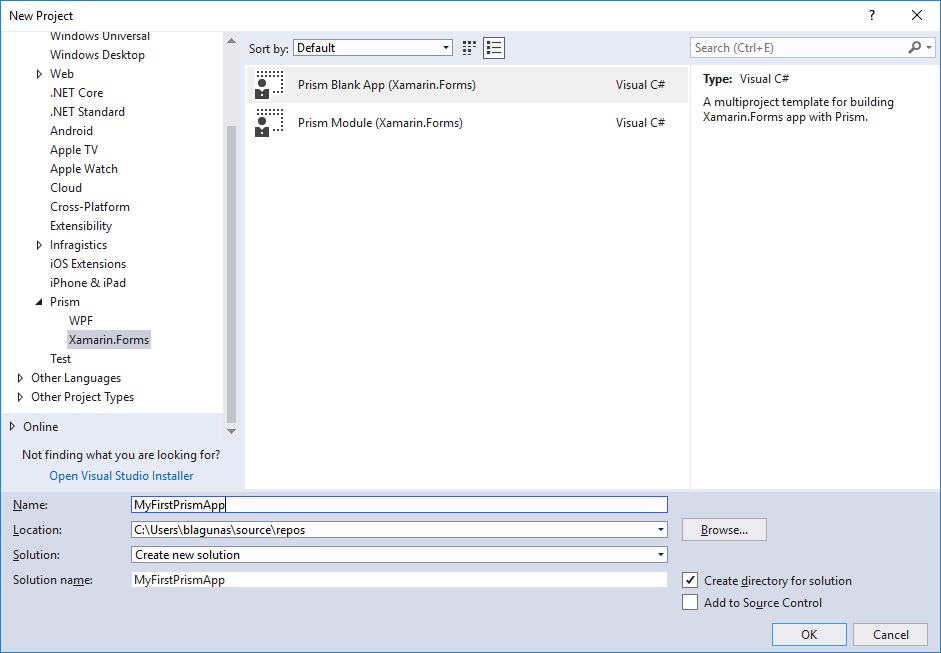Select Cross-Platform category
Screen dimensions: 941x653
coord(89,207)
